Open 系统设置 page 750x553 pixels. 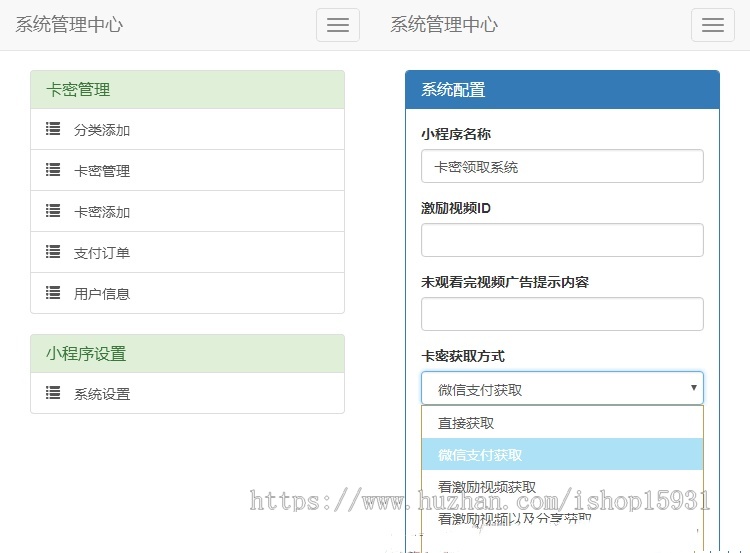(x=188, y=393)
